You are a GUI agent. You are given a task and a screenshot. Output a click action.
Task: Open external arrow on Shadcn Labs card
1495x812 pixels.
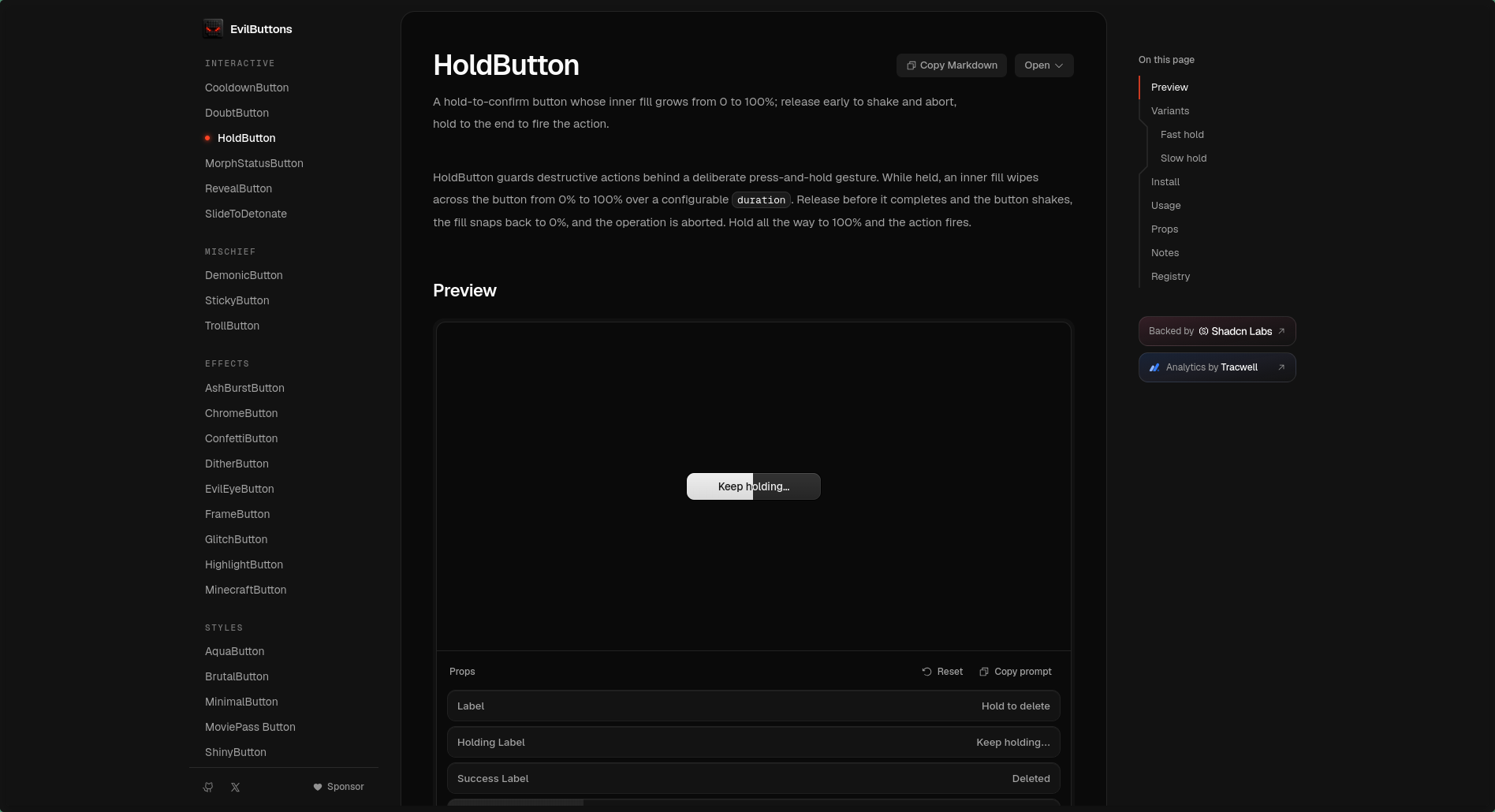[x=1281, y=331]
